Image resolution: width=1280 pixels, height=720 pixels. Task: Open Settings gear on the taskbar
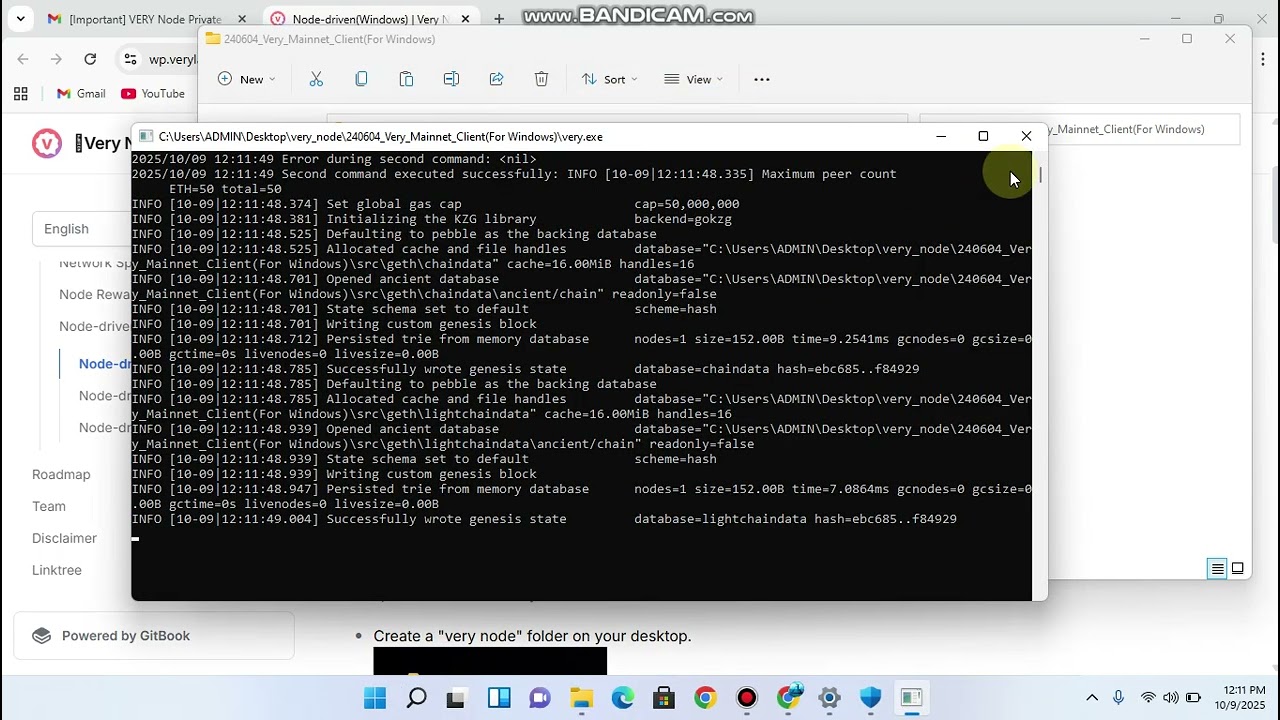(x=829, y=698)
